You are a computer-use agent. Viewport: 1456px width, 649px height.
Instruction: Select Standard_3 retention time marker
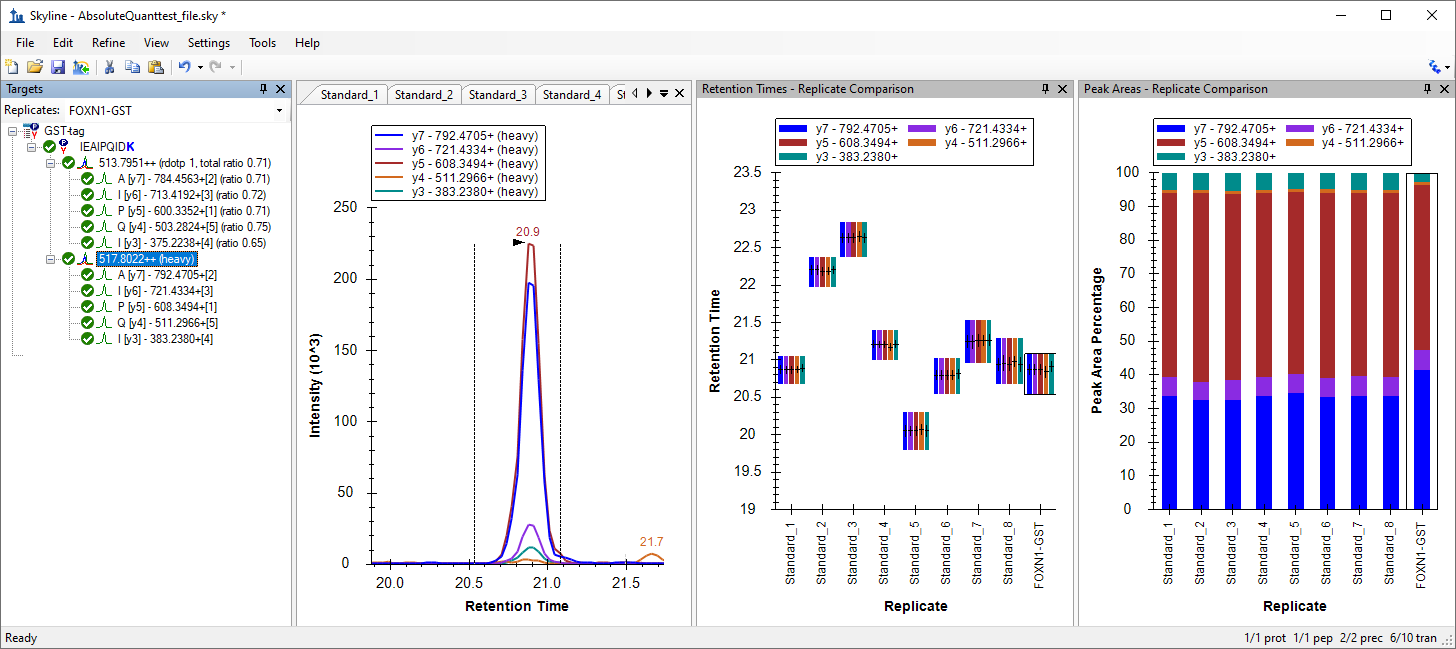pyautogui.click(x=853, y=239)
